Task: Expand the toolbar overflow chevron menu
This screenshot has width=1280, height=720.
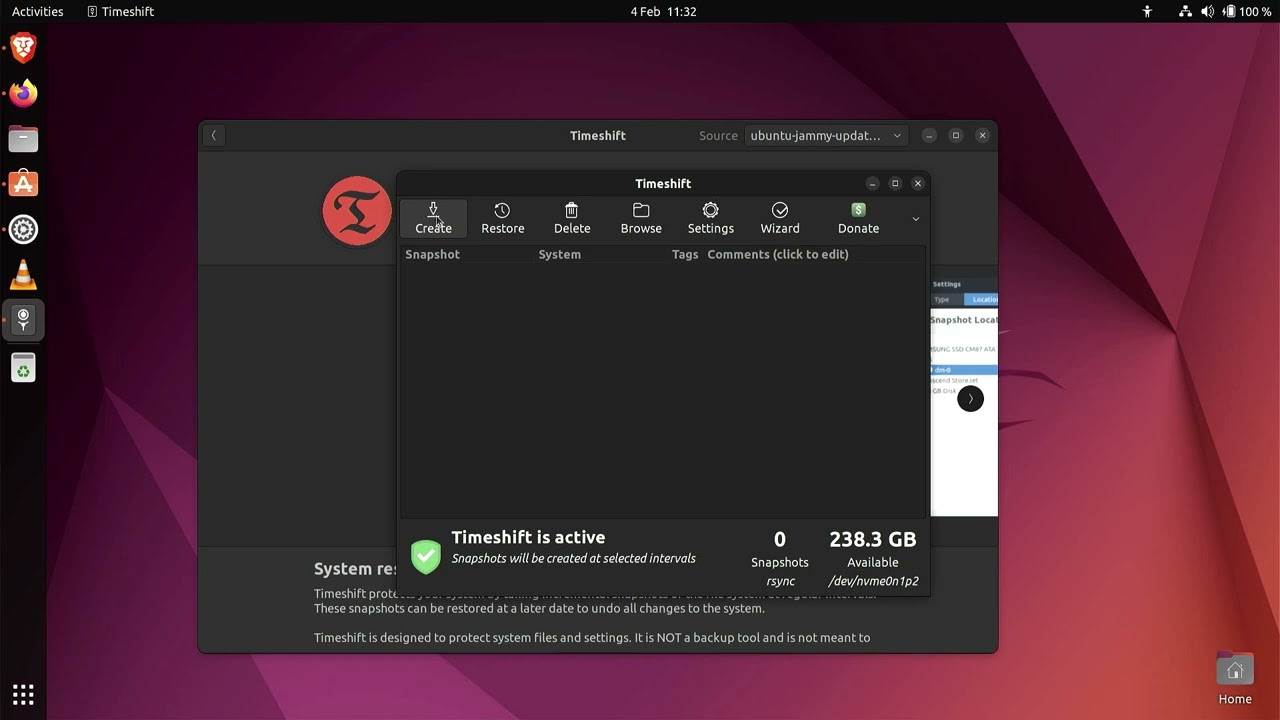Action: pyautogui.click(x=915, y=219)
